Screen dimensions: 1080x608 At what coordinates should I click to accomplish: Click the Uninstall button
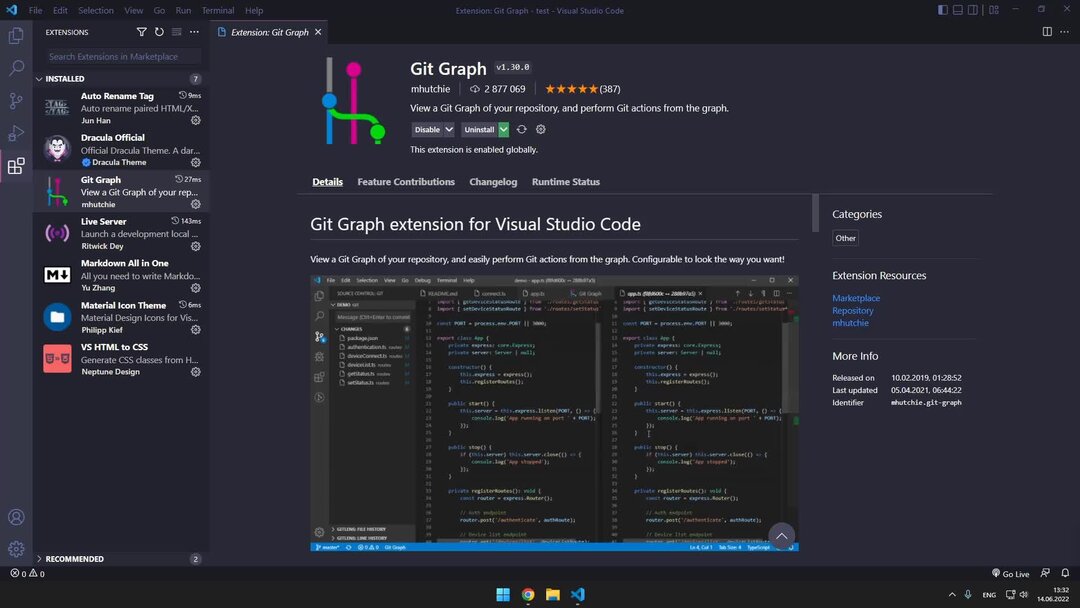(x=479, y=129)
